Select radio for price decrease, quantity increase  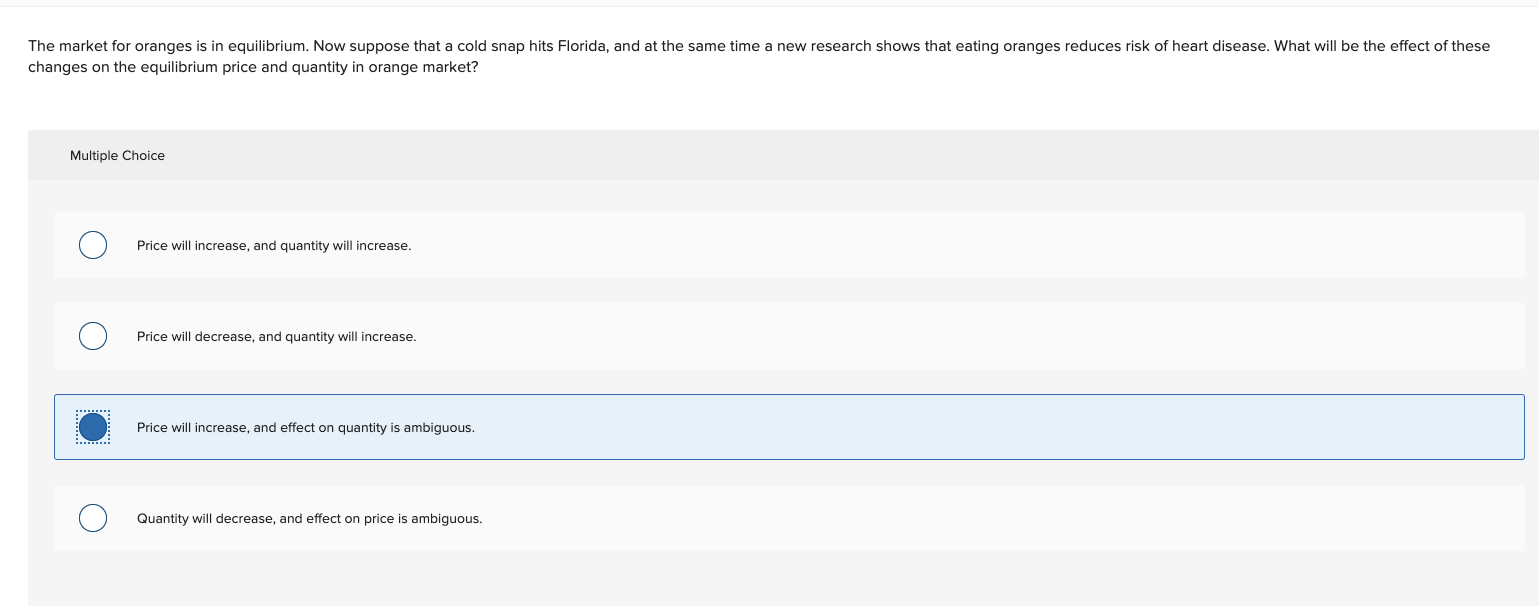[x=93, y=336]
